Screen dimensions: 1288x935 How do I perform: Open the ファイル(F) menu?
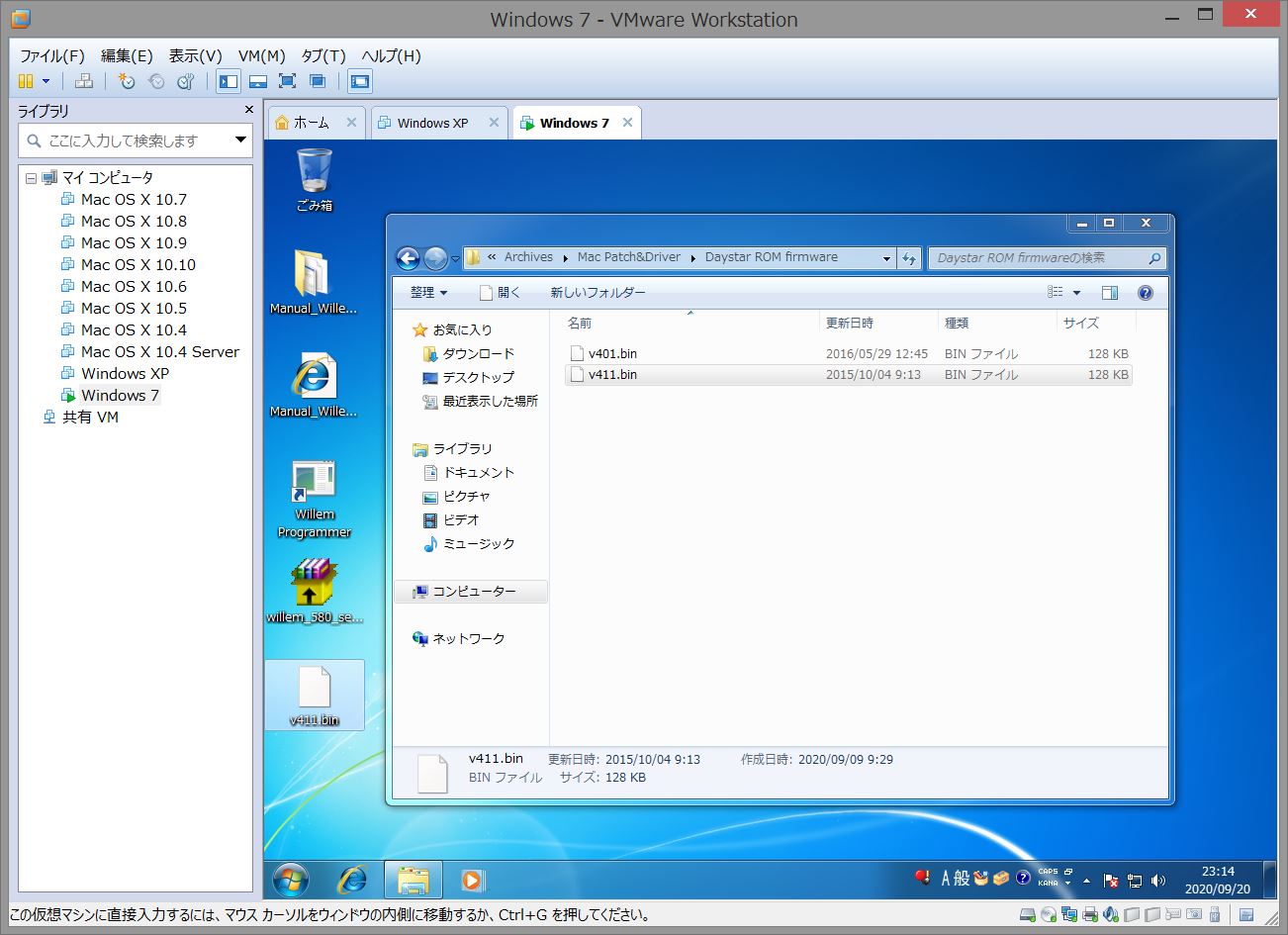pyautogui.click(x=52, y=55)
